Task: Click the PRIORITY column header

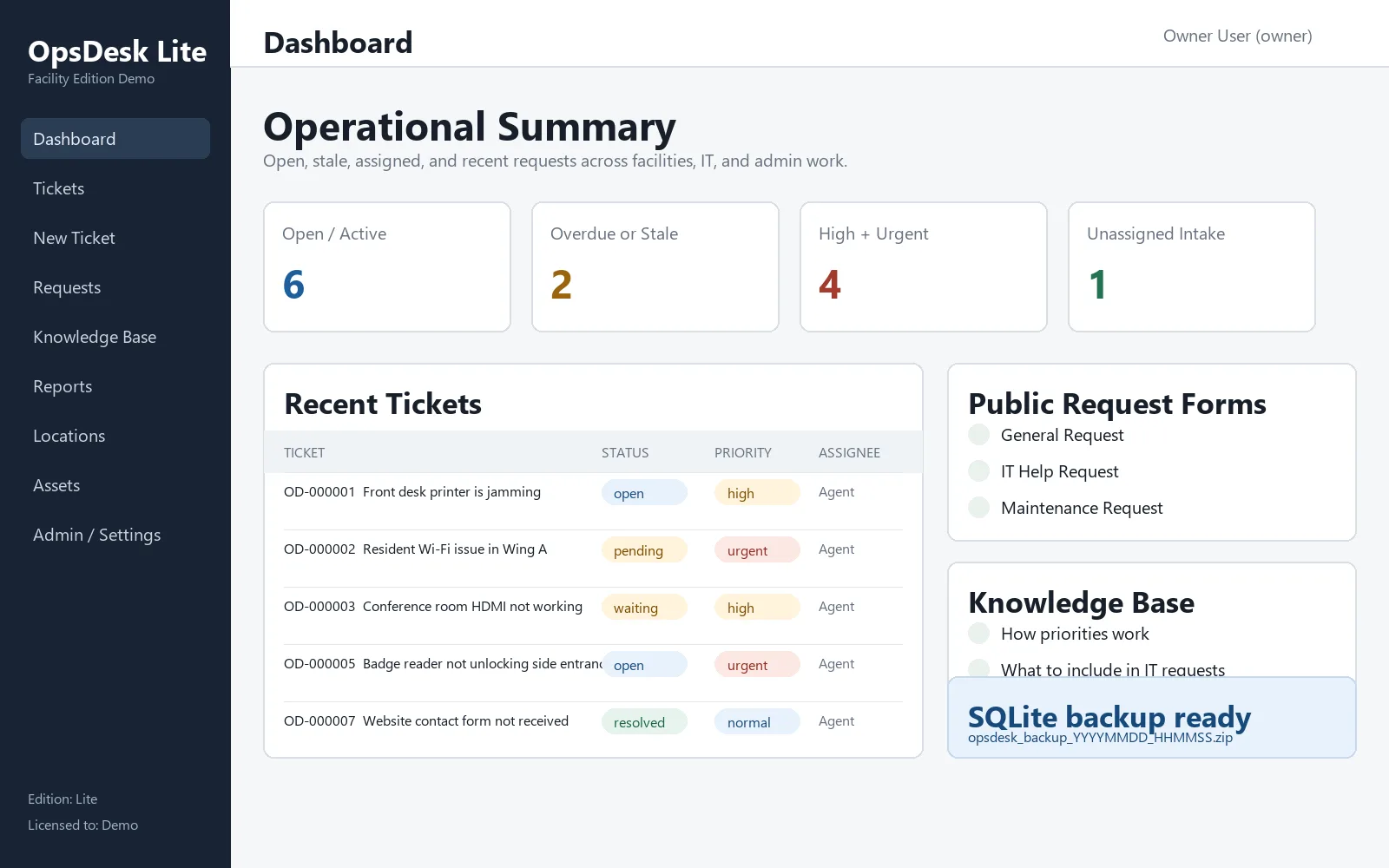Action: tap(743, 453)
